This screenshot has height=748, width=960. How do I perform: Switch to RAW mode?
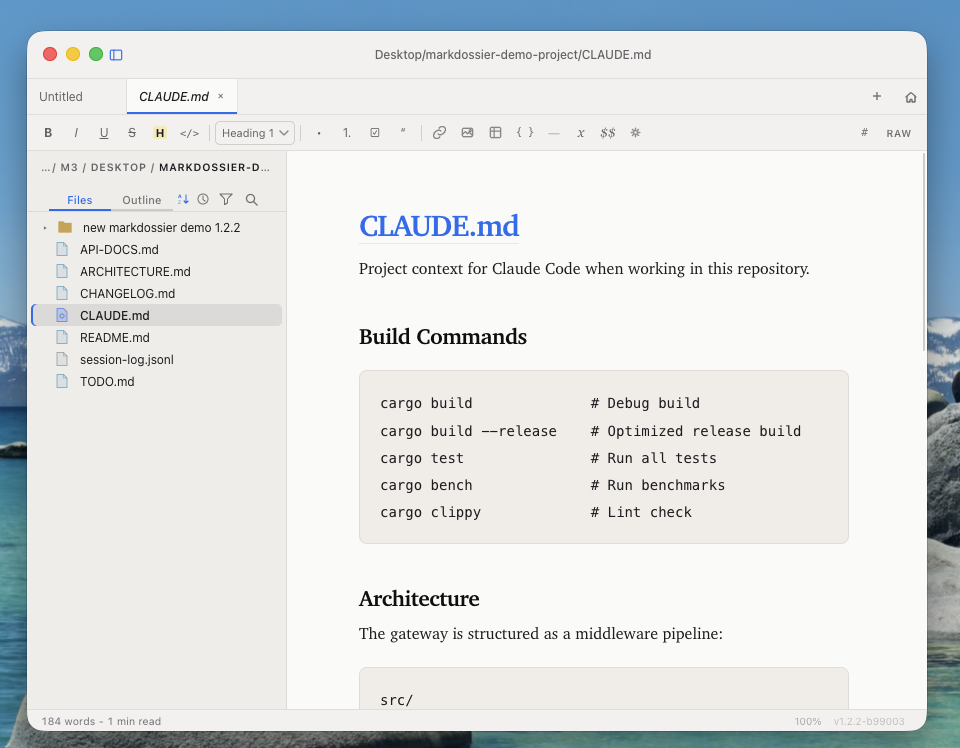click(x=898, y=133)
